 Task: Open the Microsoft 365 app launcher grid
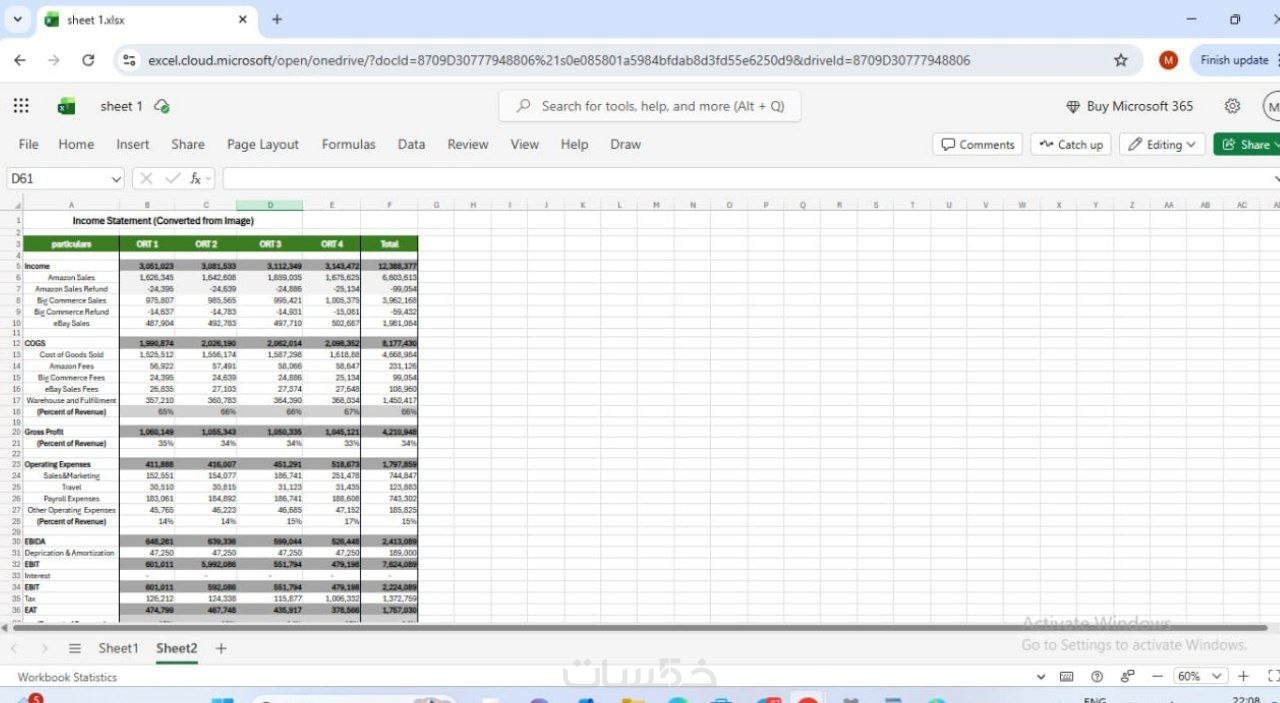tap(21, 106)
